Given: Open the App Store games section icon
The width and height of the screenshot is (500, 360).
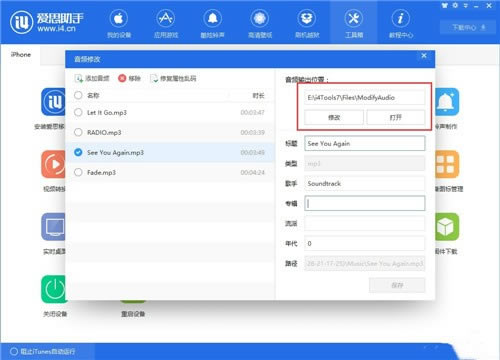Looking at the screenshot, I should coord(166,19).
